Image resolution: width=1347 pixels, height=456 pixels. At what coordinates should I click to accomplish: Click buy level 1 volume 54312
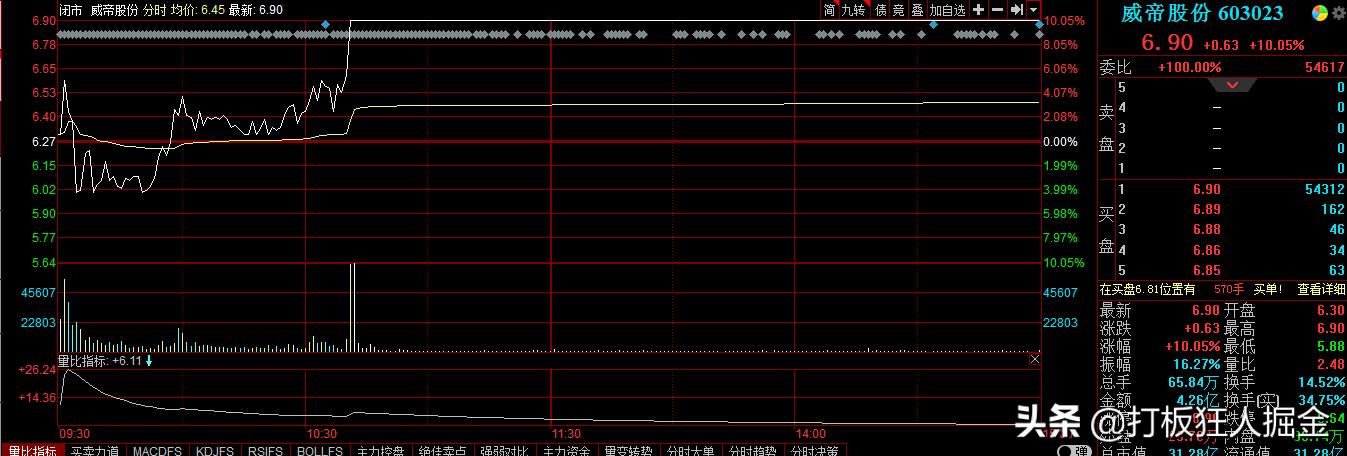pyautogui.click(x=1325, y=189)
